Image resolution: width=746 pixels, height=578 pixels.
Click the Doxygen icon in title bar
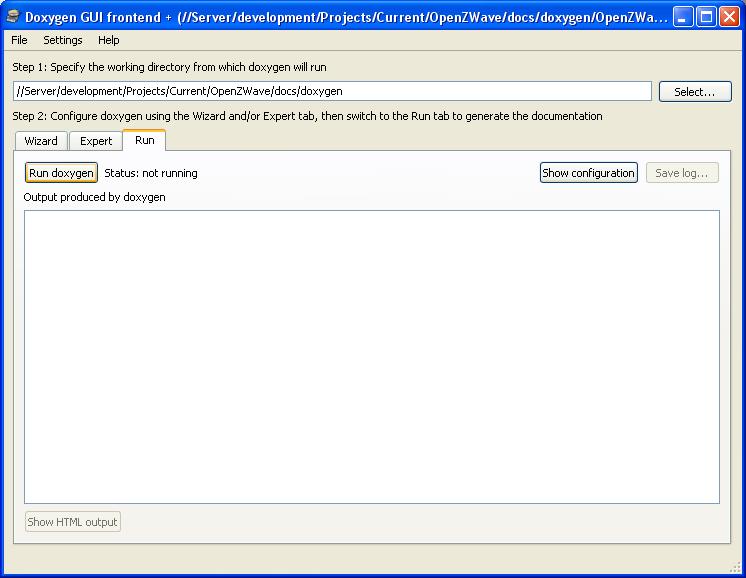click(x=13, y=17)
